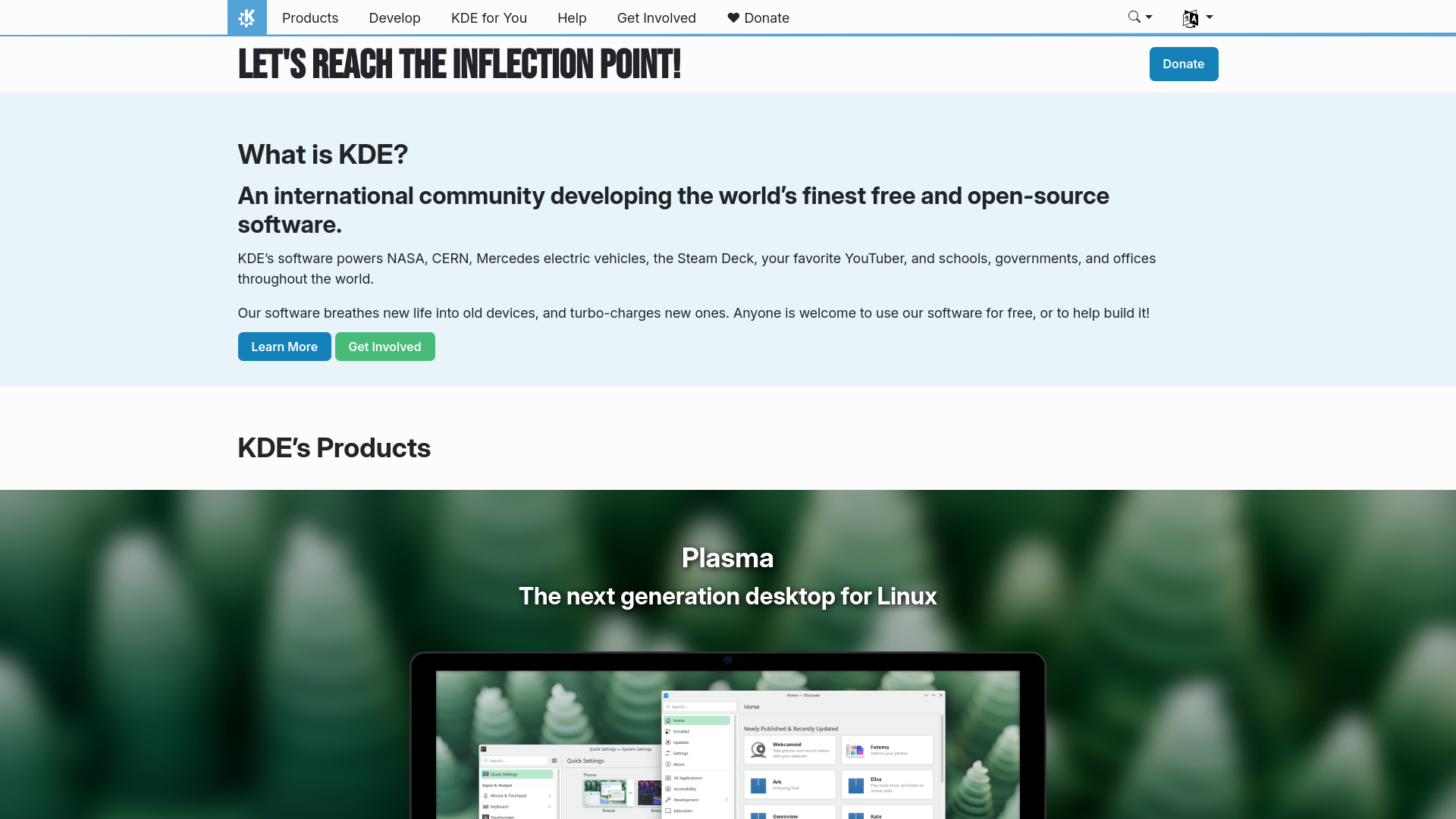Viewport: 1456px width, 819px height.
Task: Click The next generation desktop for Linux
Action: pos(728,596)
